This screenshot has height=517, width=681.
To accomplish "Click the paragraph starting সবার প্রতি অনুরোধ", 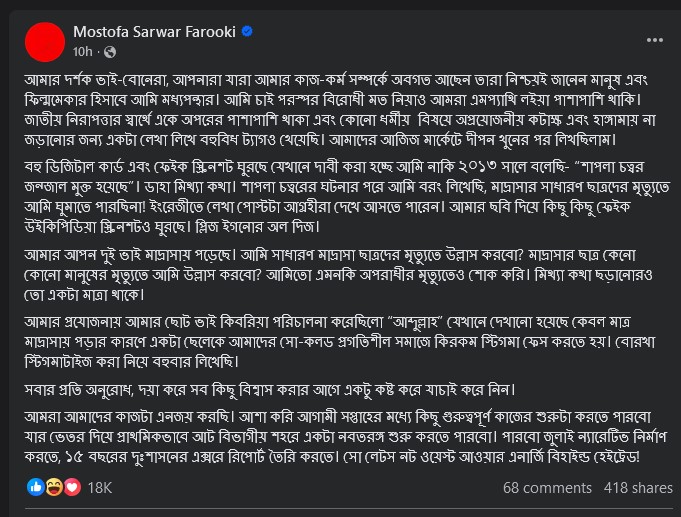I will pyautogui.click(x=269, y=390).
